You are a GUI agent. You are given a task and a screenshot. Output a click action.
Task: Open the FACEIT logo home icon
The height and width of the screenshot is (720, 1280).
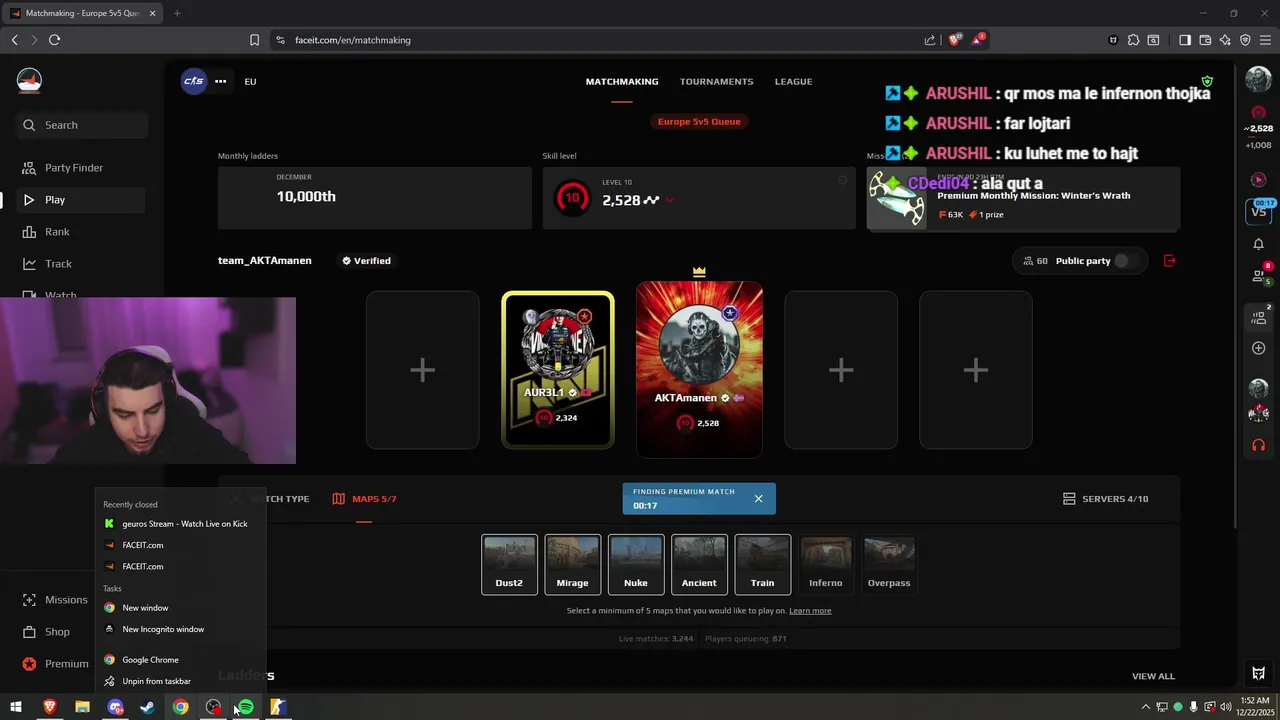click(x=29, y=81)
